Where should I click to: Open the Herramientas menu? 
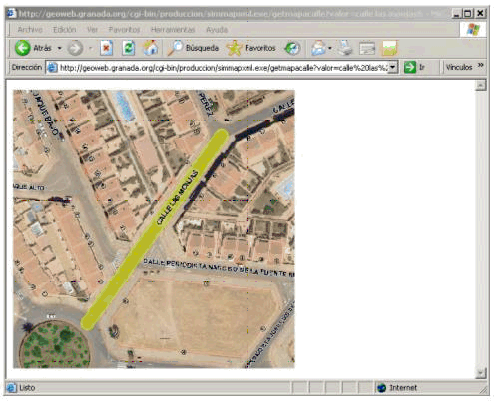173,30
